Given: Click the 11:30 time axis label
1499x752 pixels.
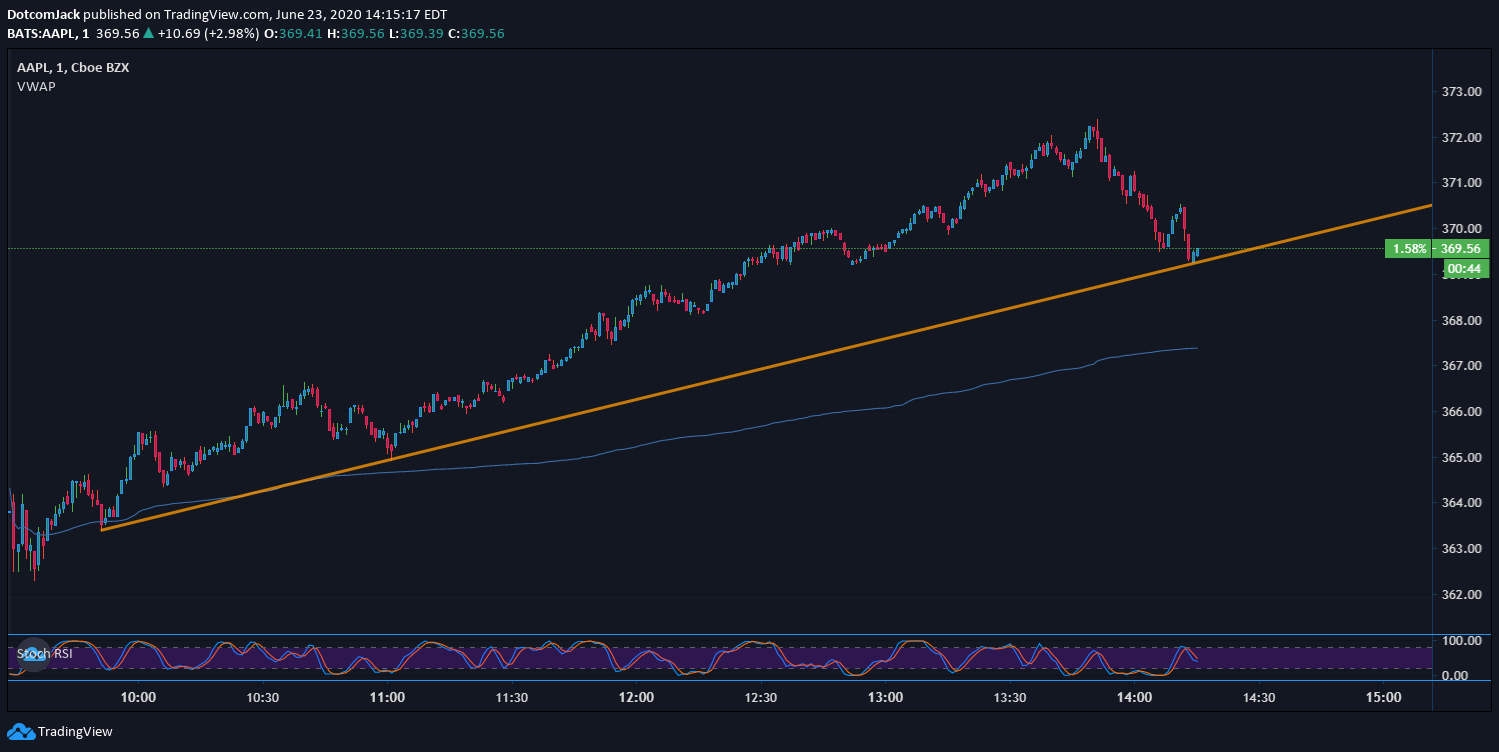Looking at the screenshot, I should pyautogui.click(x=511, y=697).
